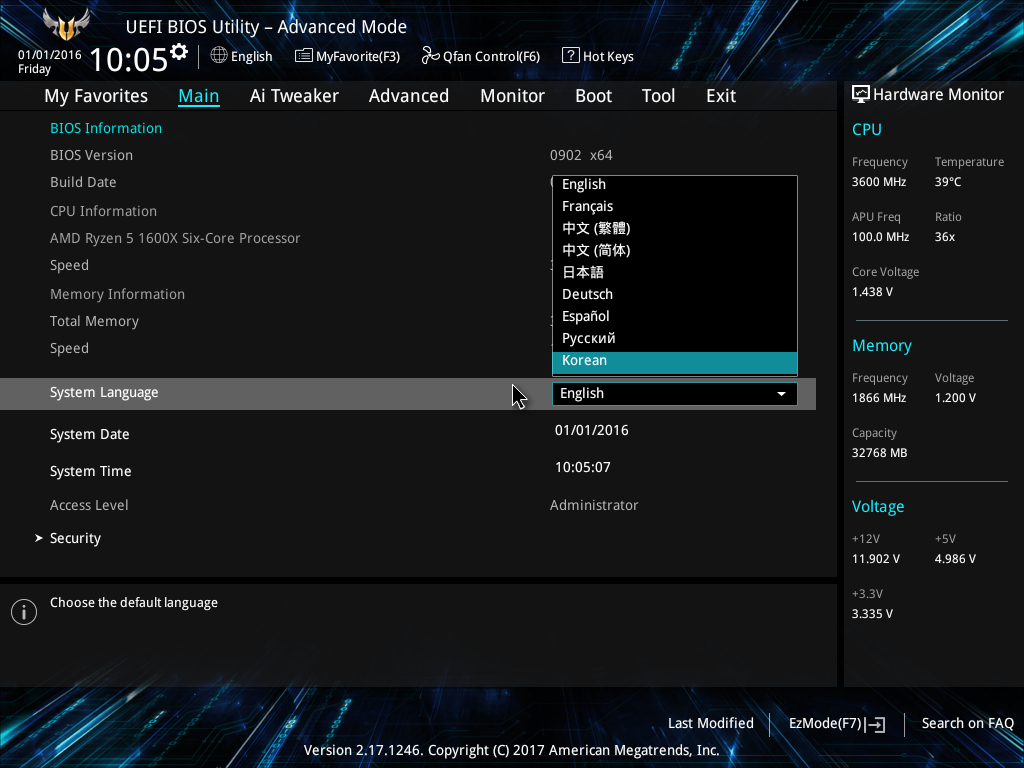Switch to the Boot tab

click(593, 96)
